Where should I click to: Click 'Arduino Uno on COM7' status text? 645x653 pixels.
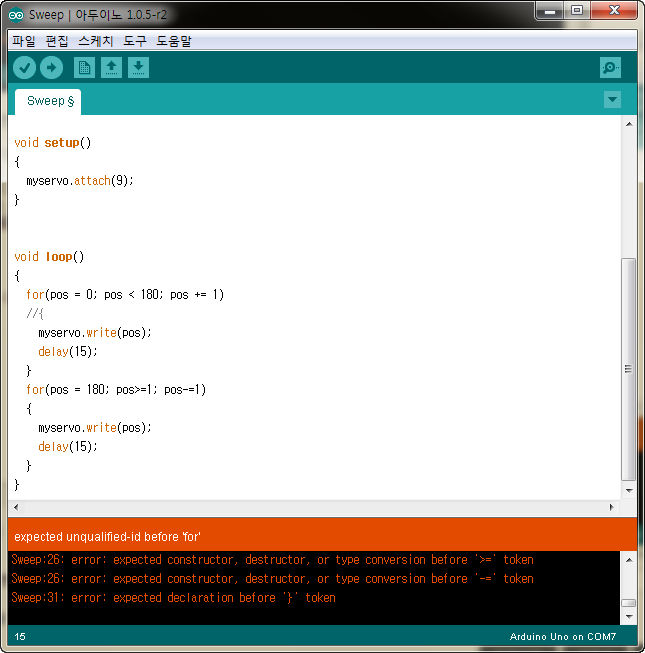[x=563, y=637]
